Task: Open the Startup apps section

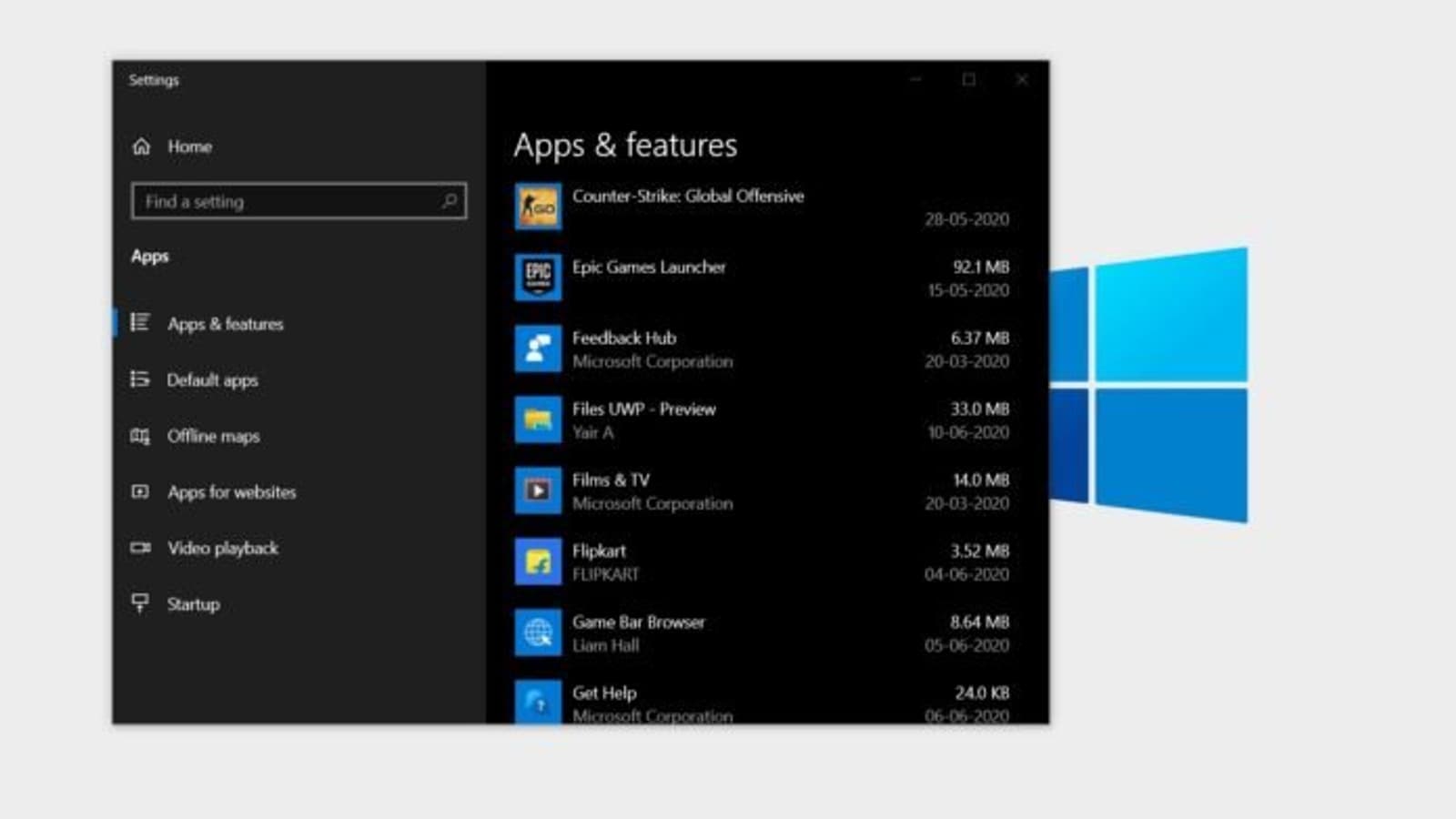Action: 193,604
